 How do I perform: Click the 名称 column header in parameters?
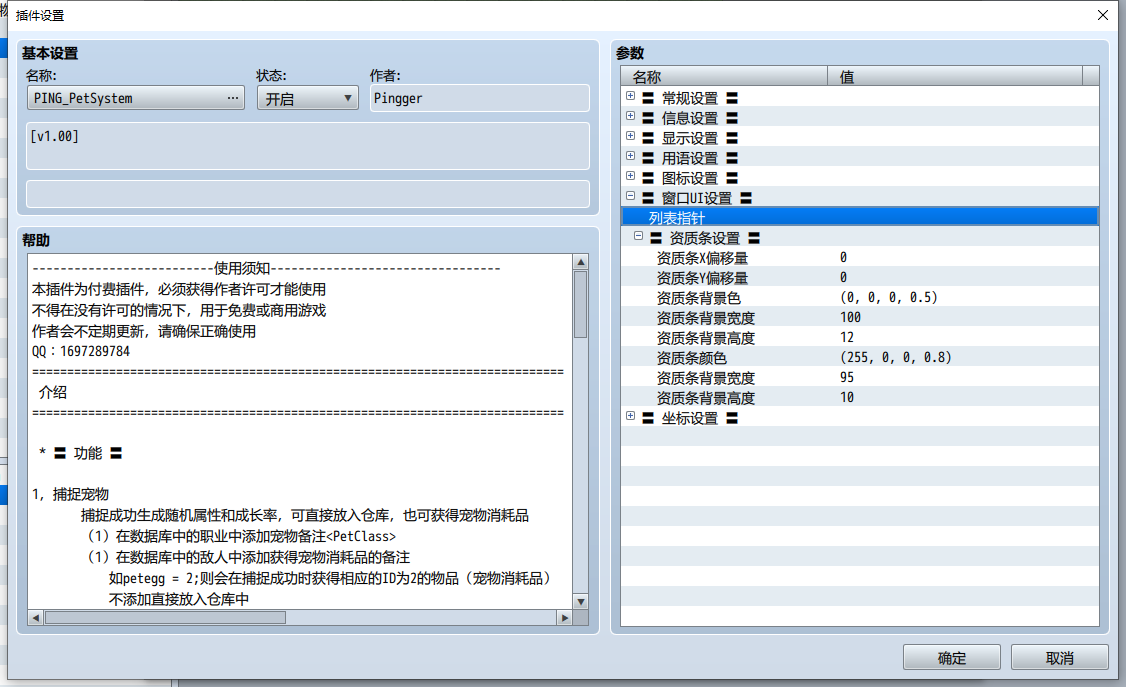point(724,76)
